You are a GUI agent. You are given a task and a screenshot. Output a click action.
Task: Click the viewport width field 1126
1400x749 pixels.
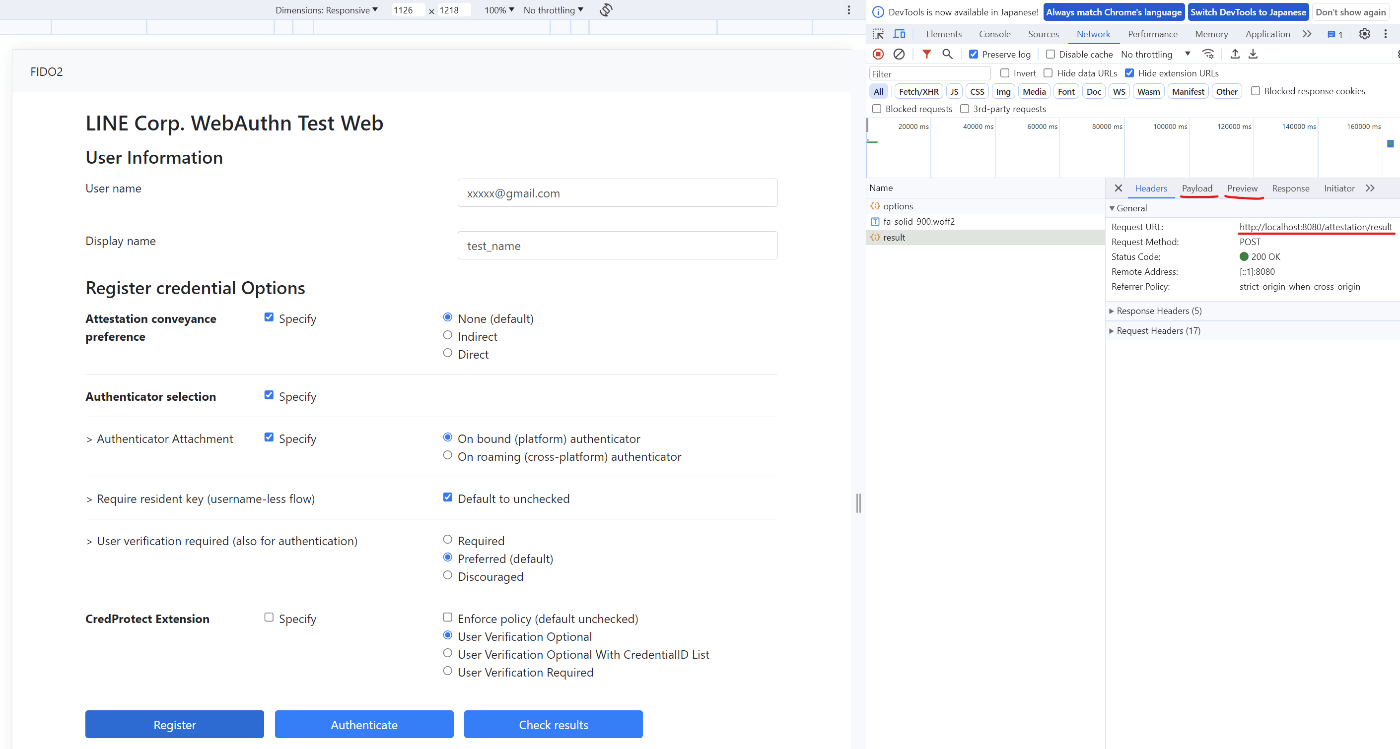click(x=407, y=10)
